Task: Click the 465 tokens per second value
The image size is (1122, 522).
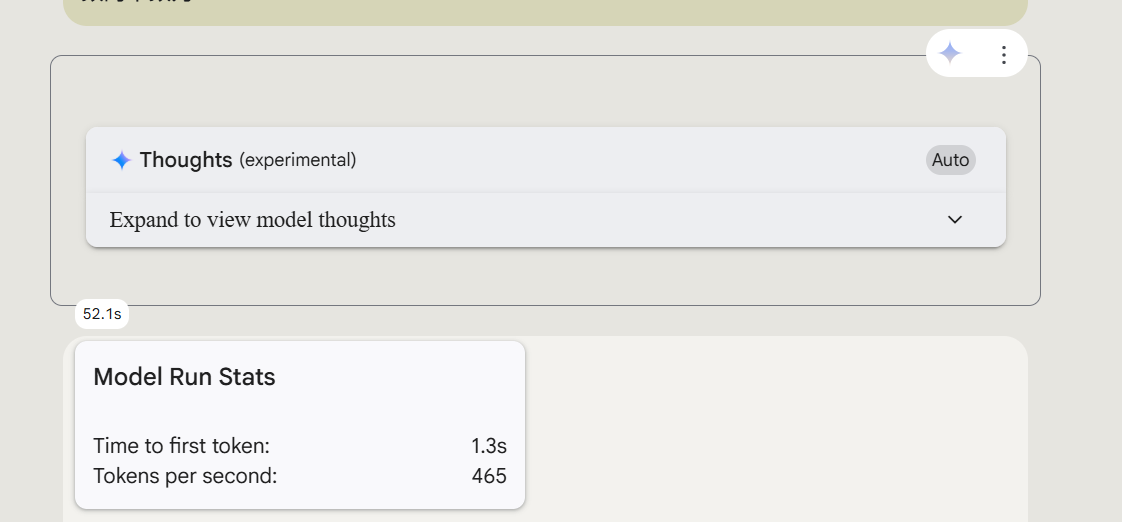Action: point(489,475)
